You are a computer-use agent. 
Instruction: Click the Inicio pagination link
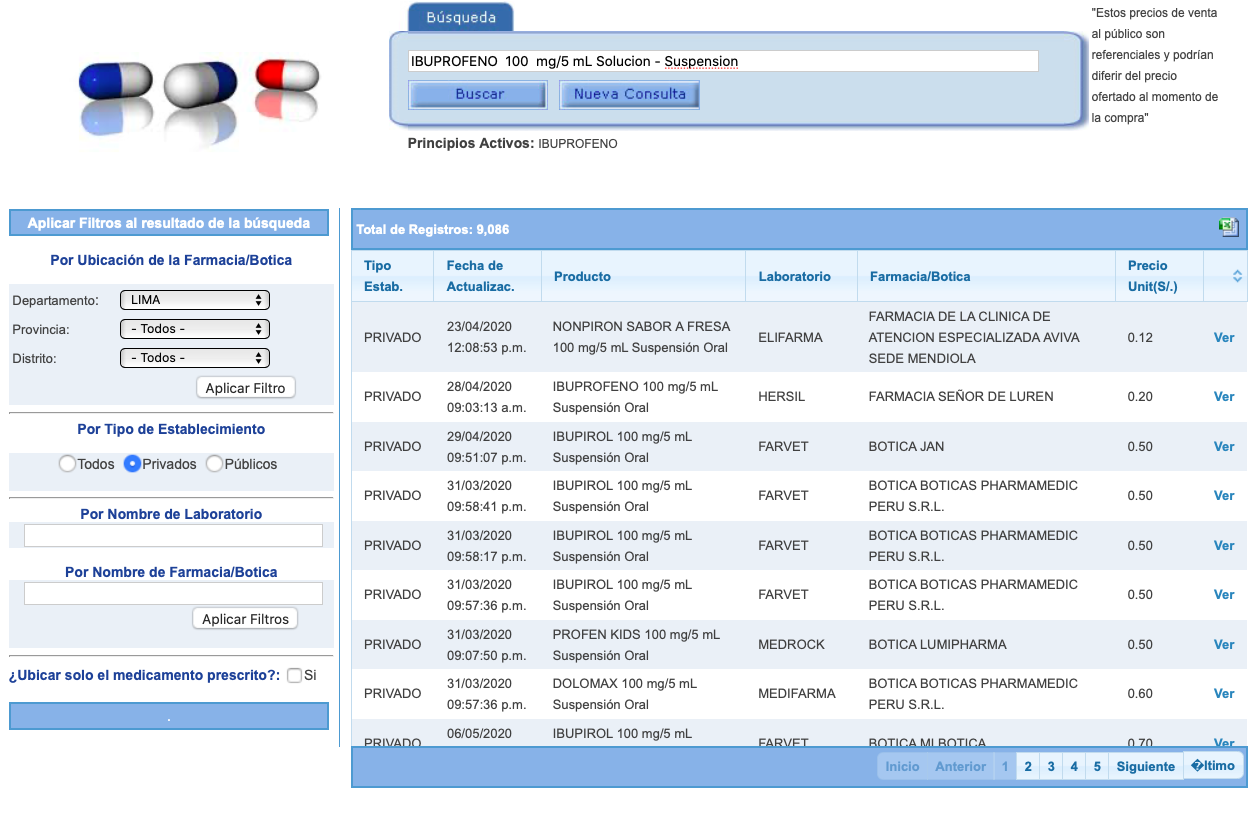pos(902,767)
